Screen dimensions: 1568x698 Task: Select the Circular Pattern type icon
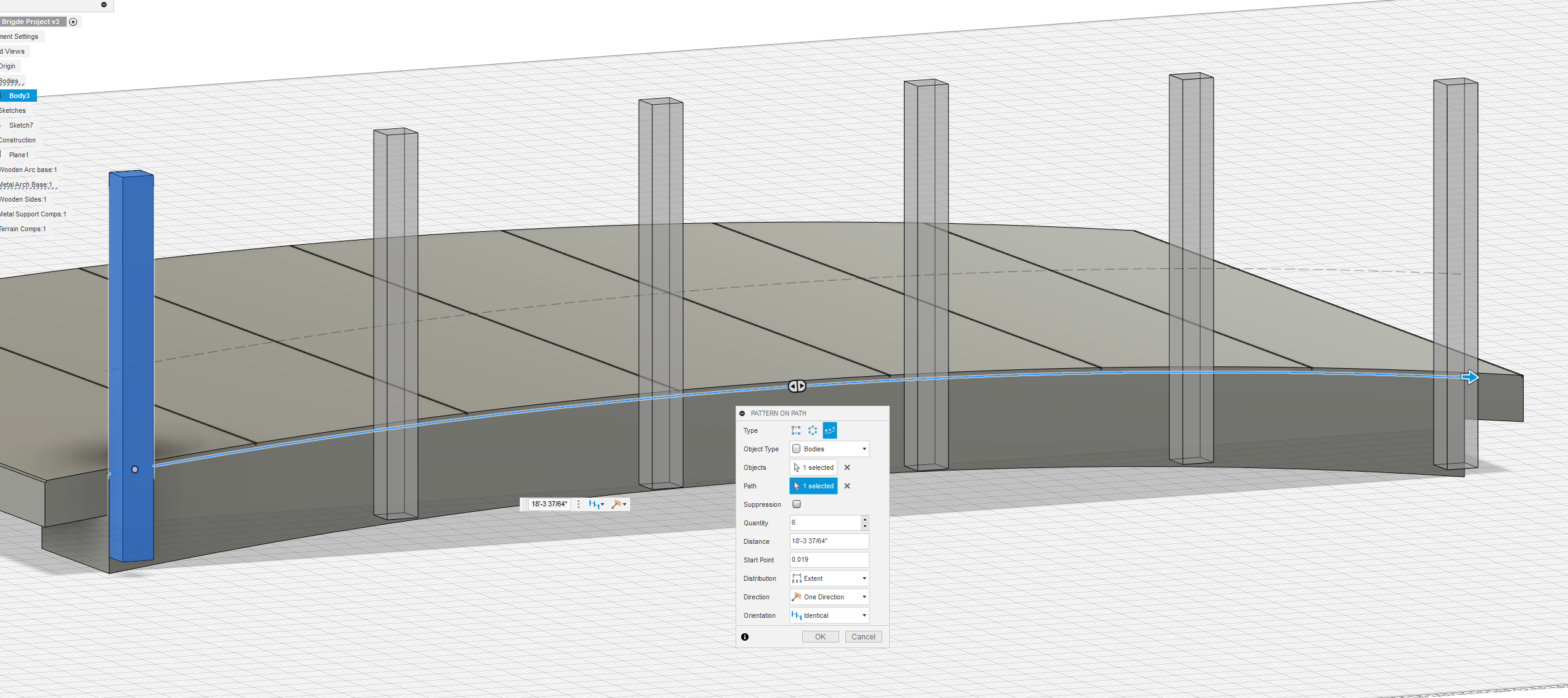pyautogui.click(x=813, y=430)
